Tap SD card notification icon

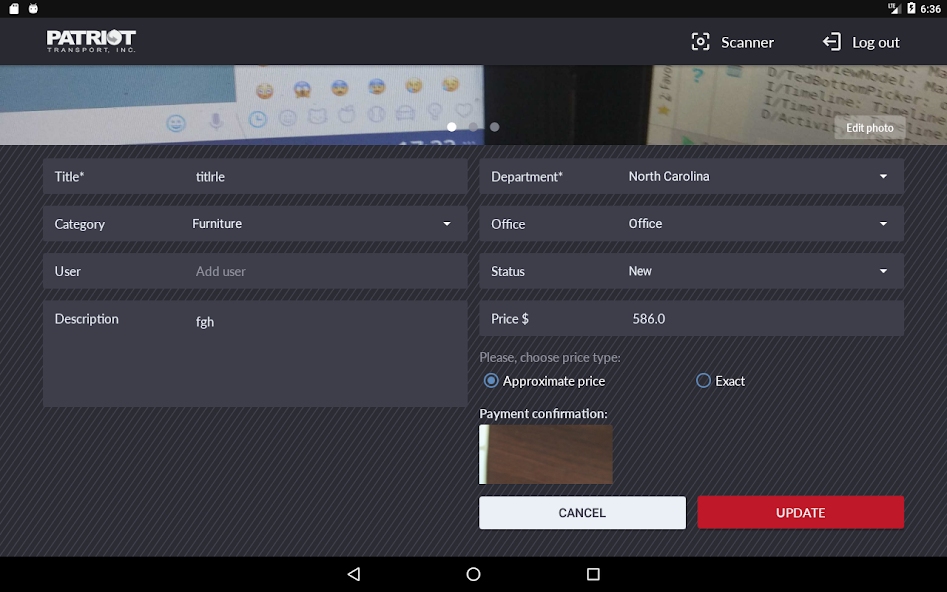click(x=14, y=8)
